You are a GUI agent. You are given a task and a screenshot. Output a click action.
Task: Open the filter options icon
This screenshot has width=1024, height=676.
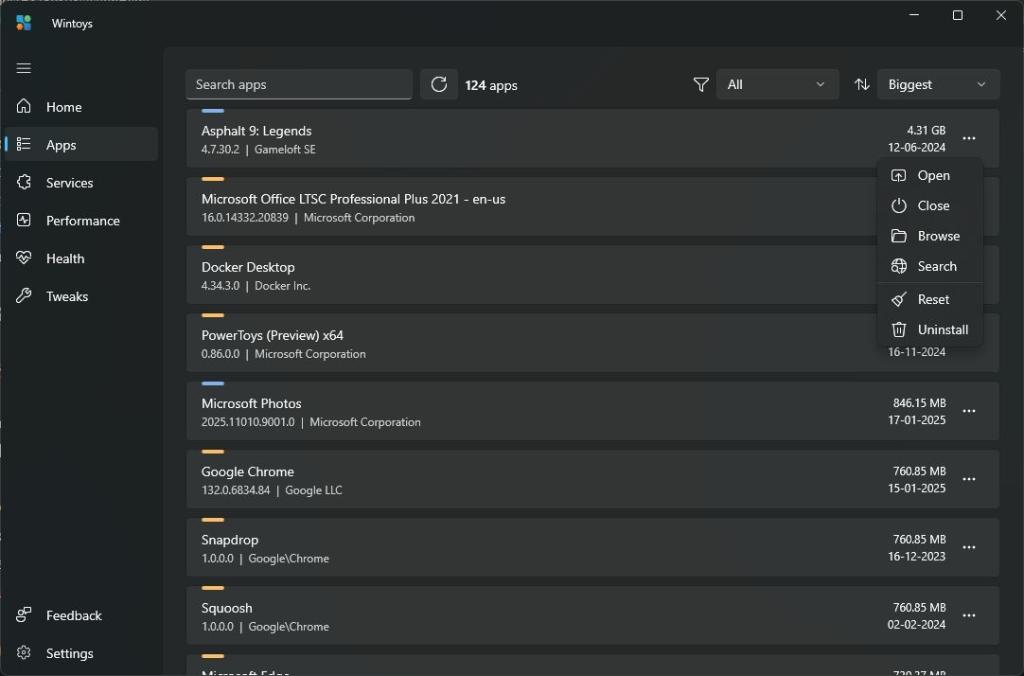700,85
